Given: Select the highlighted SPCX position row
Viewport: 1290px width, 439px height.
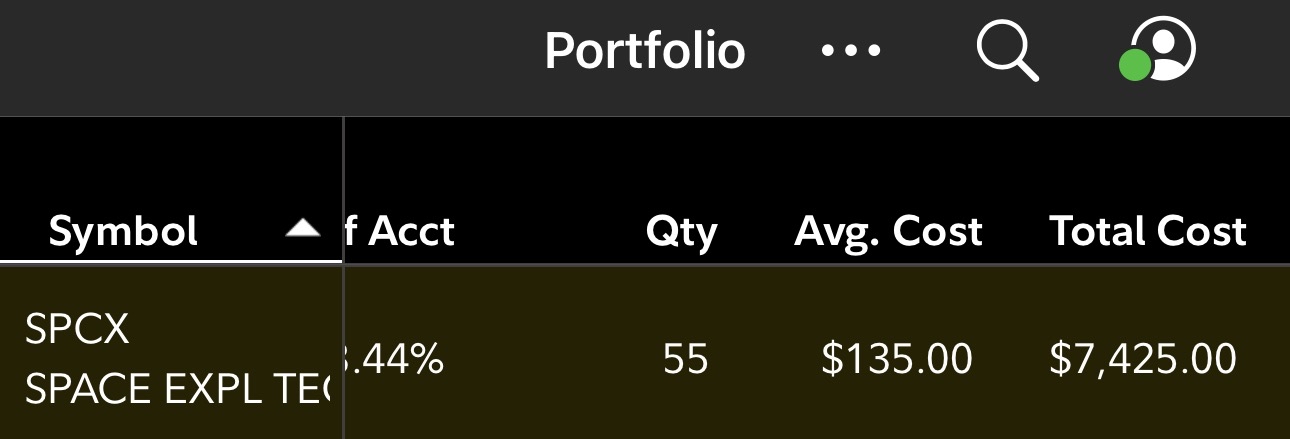Looking at the screenshot, I should pyautogui.click(x=645, y=352).
